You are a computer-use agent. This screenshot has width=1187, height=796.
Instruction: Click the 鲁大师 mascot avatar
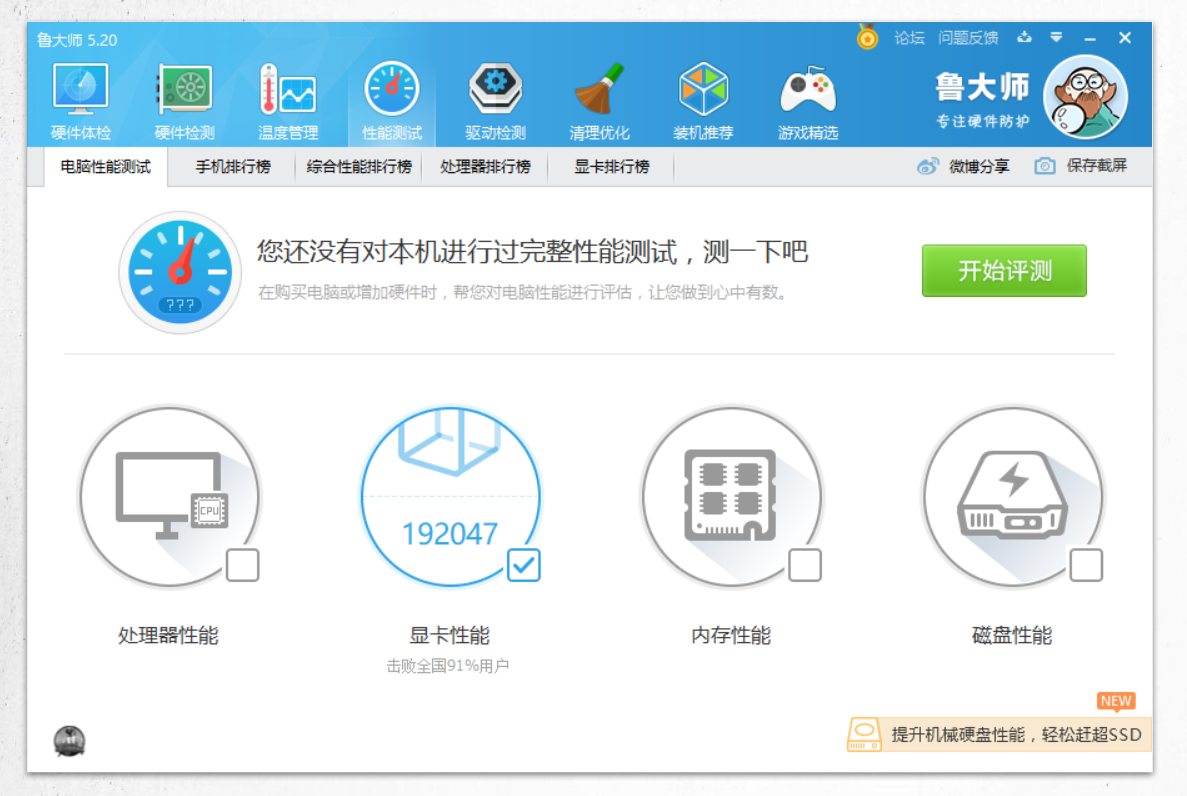(x=1086, y=98)
